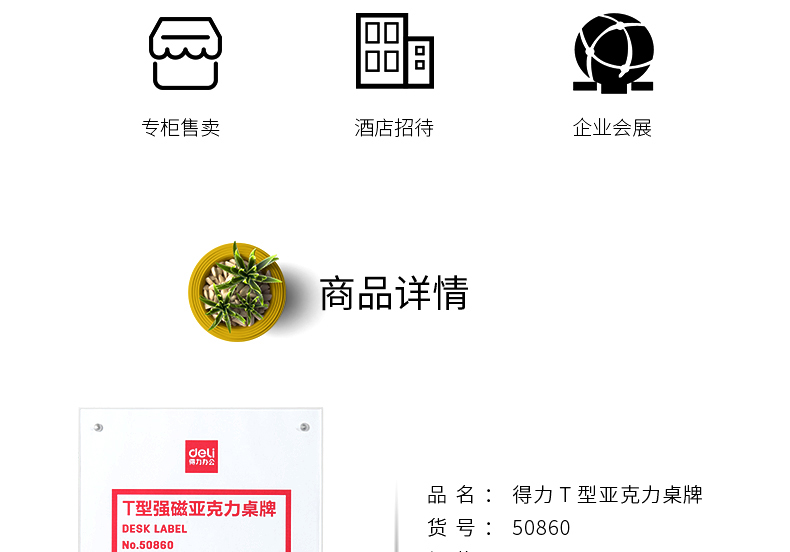This screenshot has width=790, height=552.
Task: Click the left magnetic screw on the sign
Action: point(98,428)
